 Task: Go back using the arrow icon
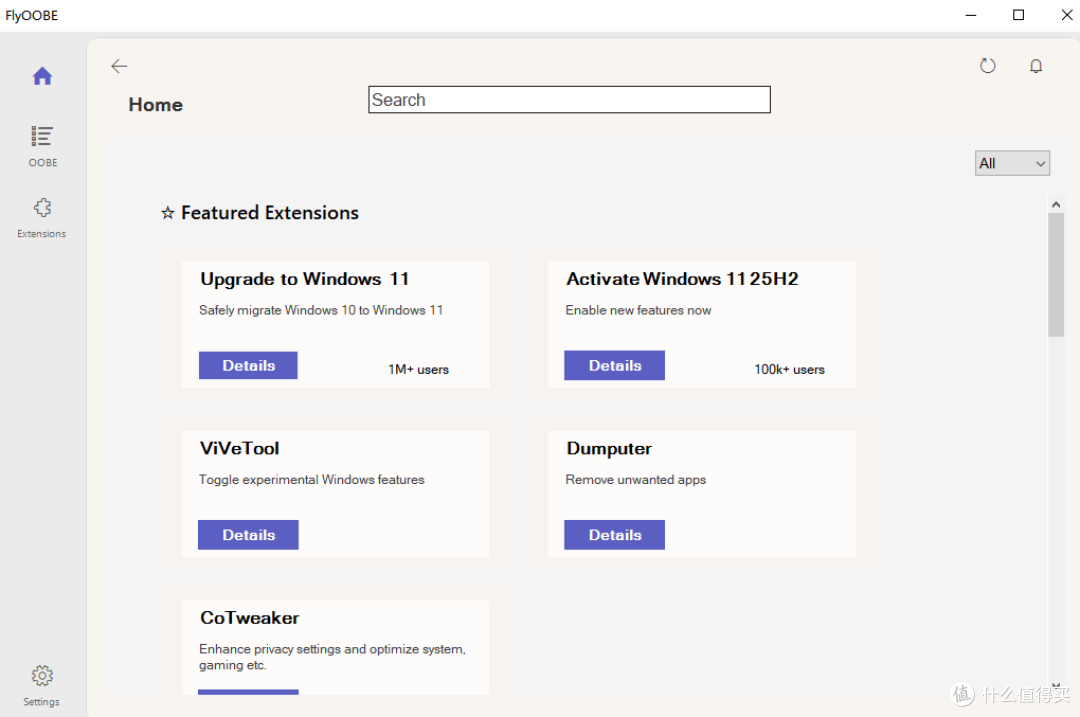(x=119, y=66)
